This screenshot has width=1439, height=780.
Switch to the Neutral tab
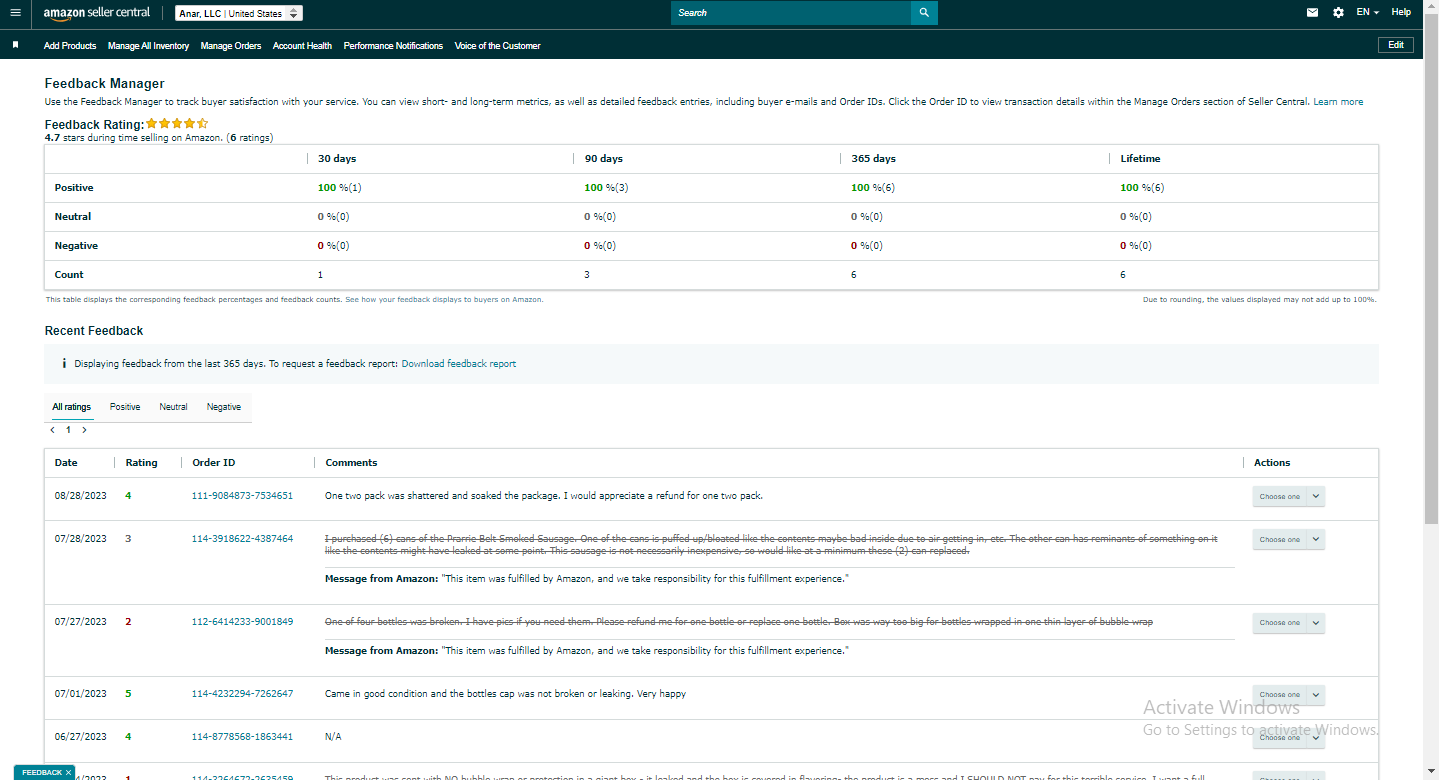point(173,407)
